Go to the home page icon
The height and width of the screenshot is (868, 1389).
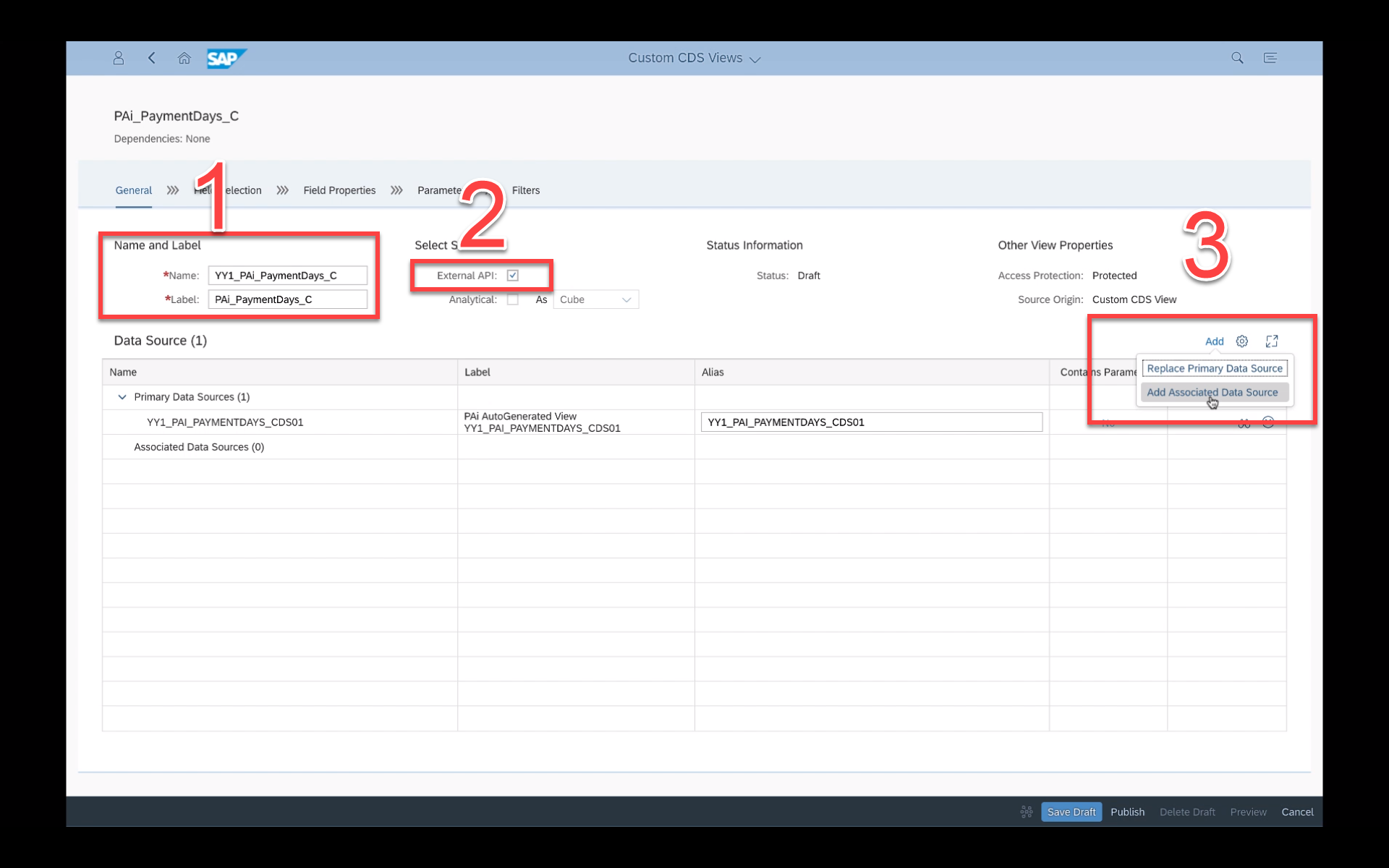pos(184,58)
